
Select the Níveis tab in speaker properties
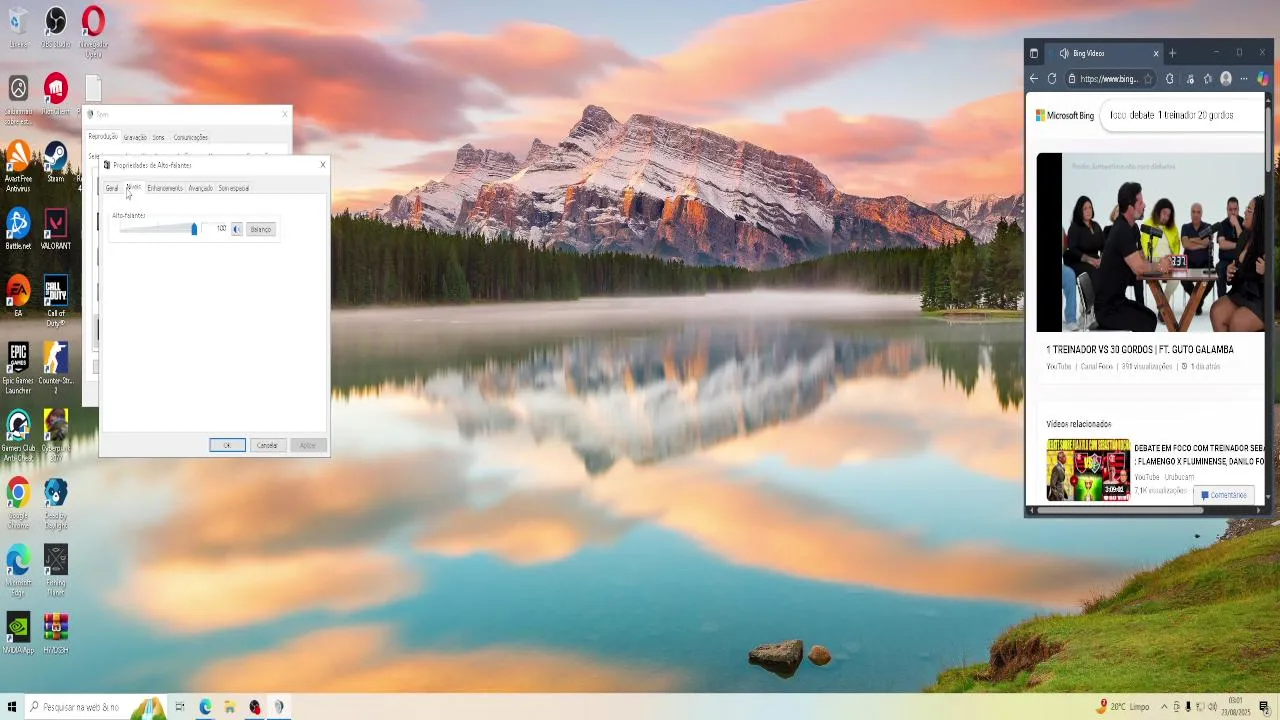(x=134, y=187)
